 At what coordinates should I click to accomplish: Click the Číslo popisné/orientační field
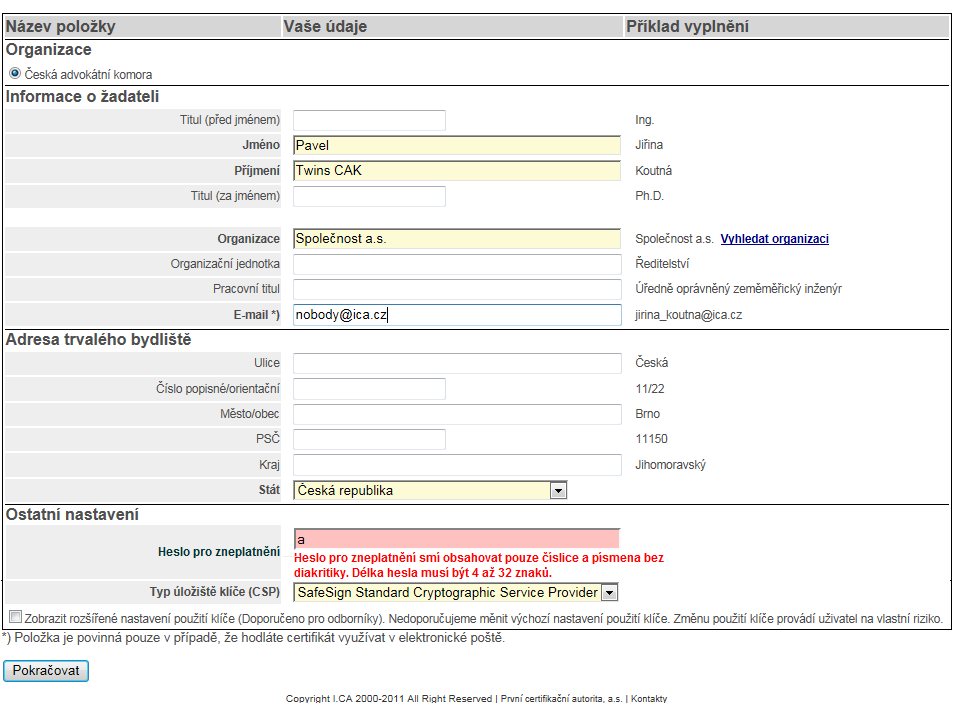(x=369, y=389)
